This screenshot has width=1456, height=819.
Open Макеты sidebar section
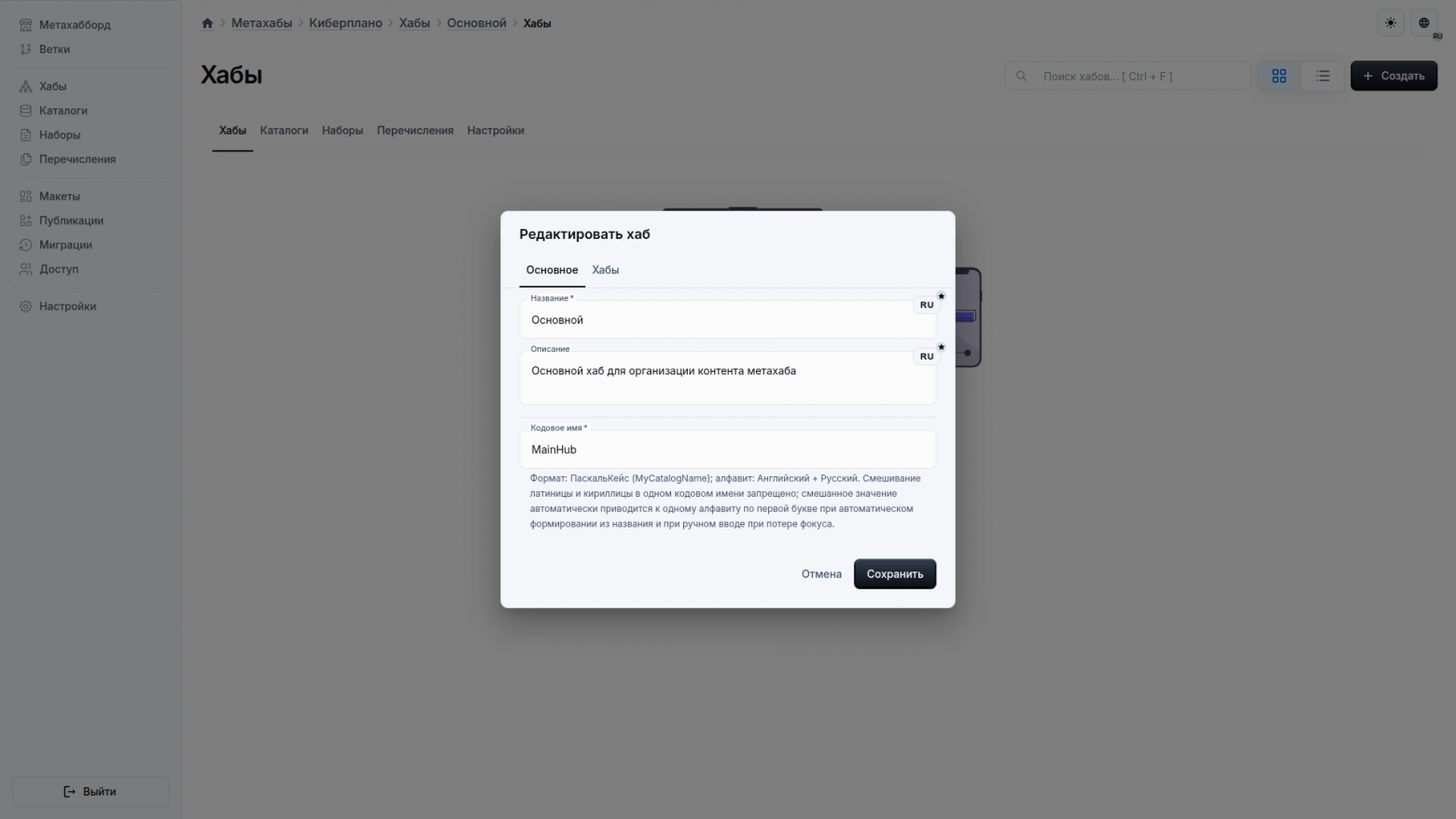[x=59, y=197]
